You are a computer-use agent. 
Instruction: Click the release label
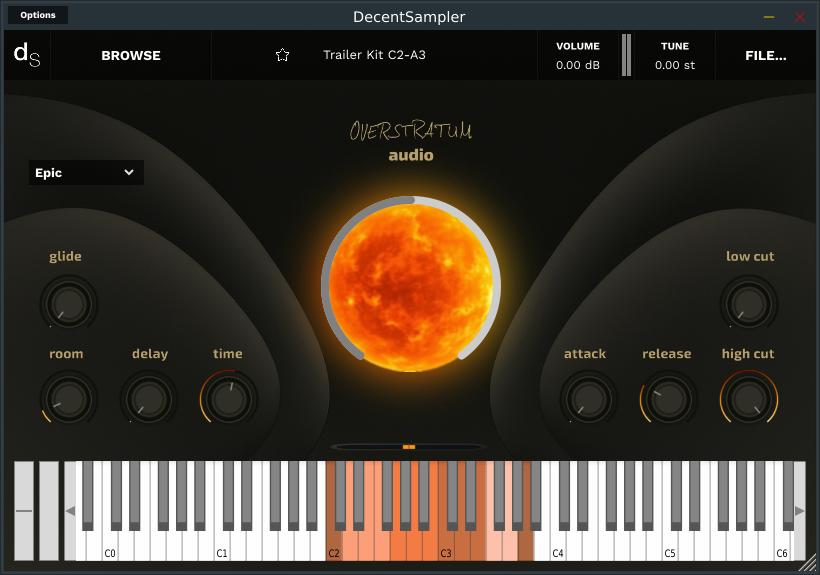point(667,354)
